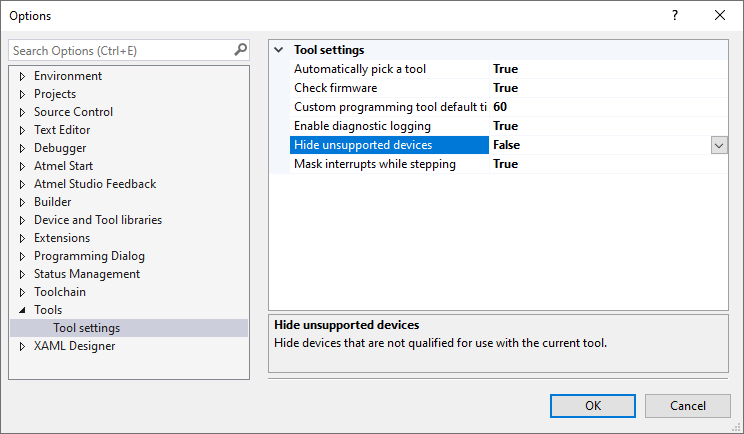Click the search magnifier icon

tap(240, 49)
